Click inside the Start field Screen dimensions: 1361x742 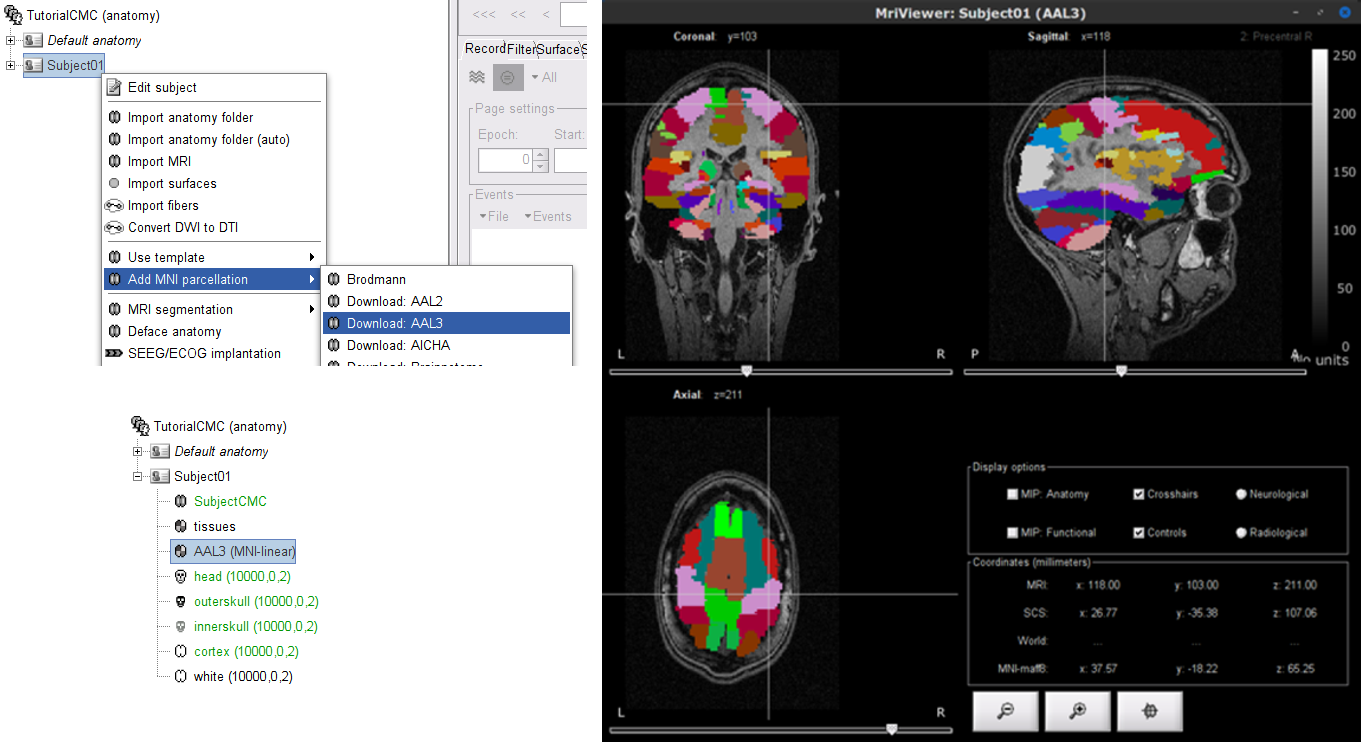click(570, 160)
